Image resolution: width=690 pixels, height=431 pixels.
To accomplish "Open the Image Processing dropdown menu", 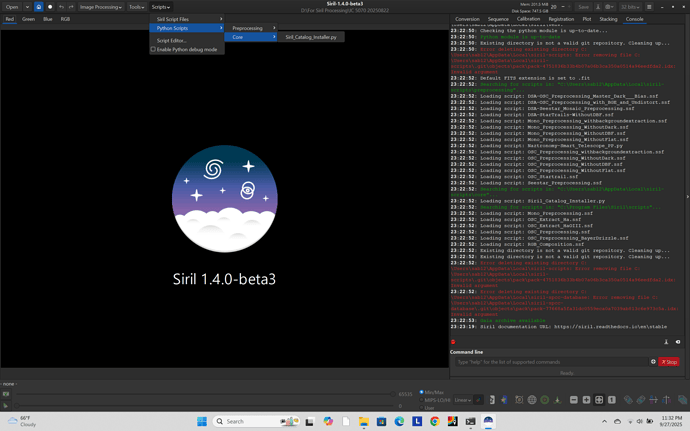I will (x=100, y=7).
